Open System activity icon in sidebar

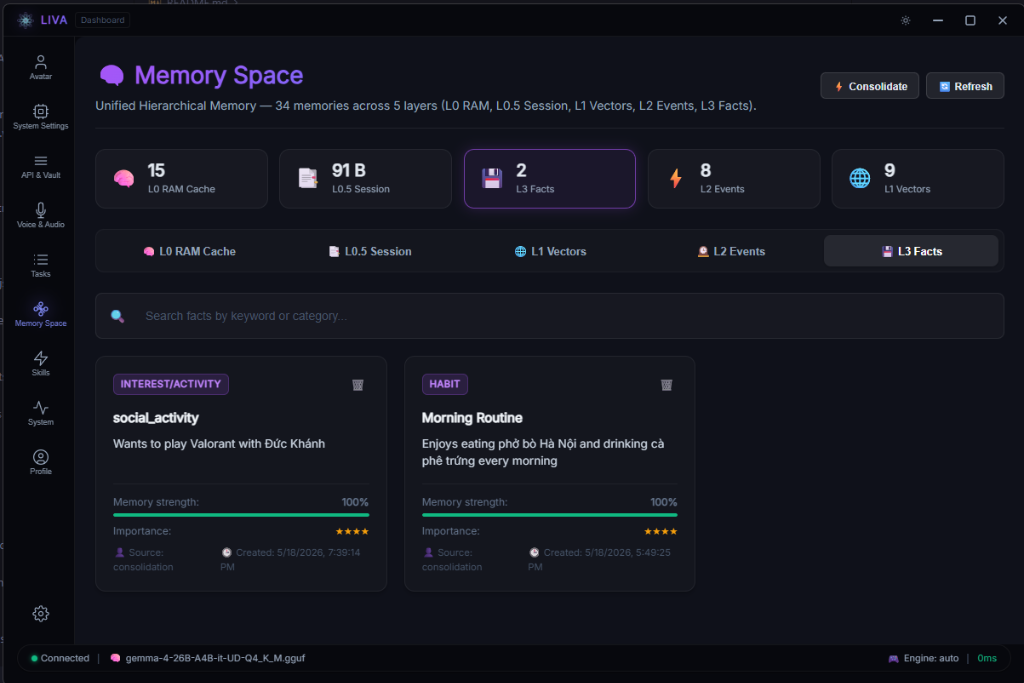pos(40,407)
